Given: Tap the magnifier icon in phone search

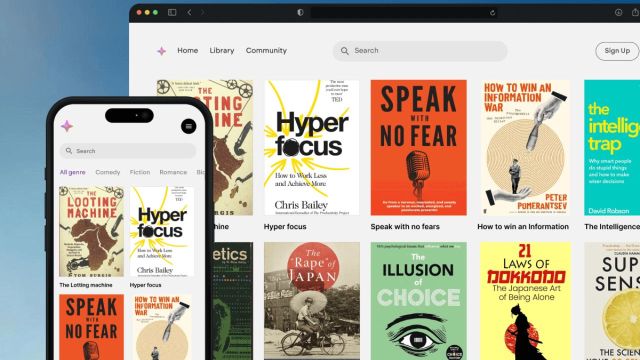Looking at the screenshot, I should (x=69, y=151).
